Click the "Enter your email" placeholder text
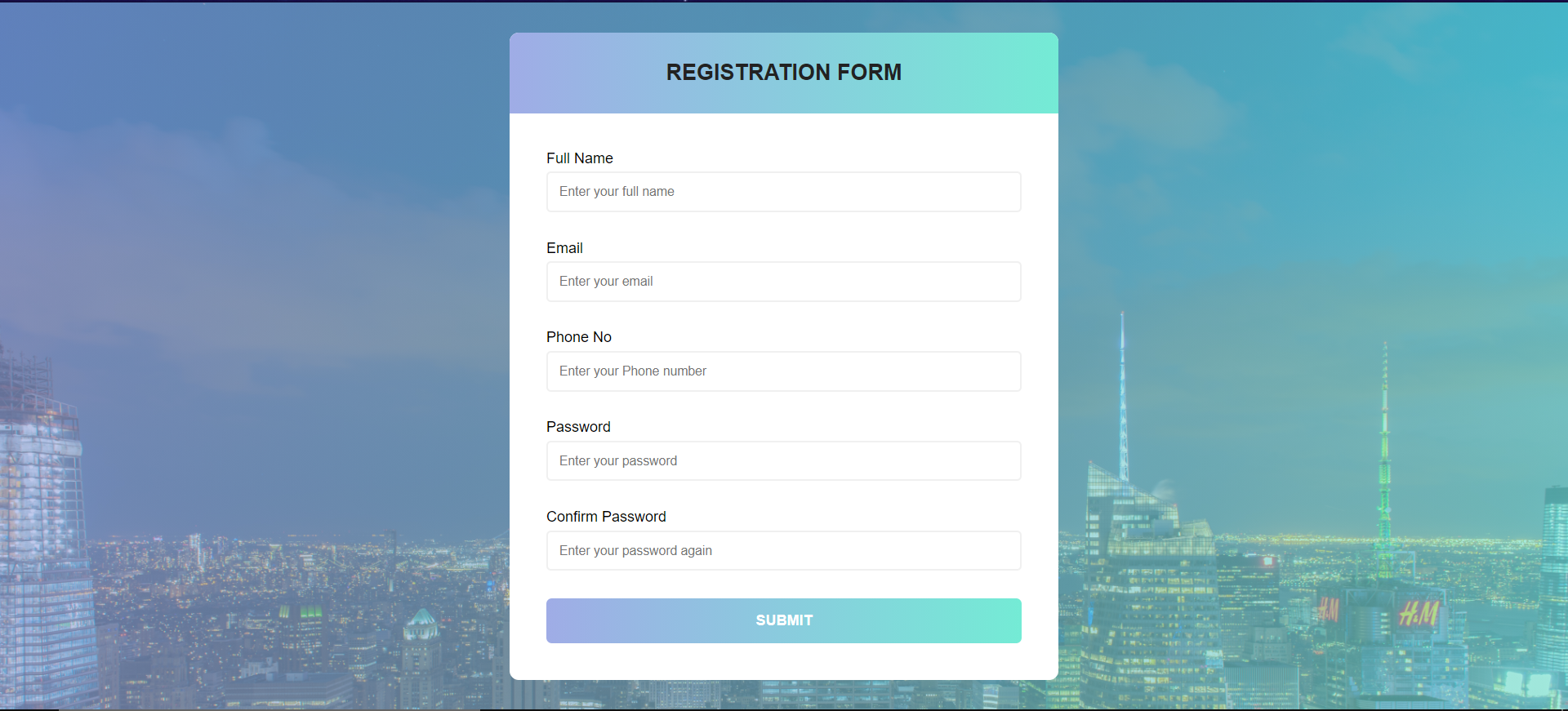The width and height of the screenshot is (1568, 711). (605, 281)
